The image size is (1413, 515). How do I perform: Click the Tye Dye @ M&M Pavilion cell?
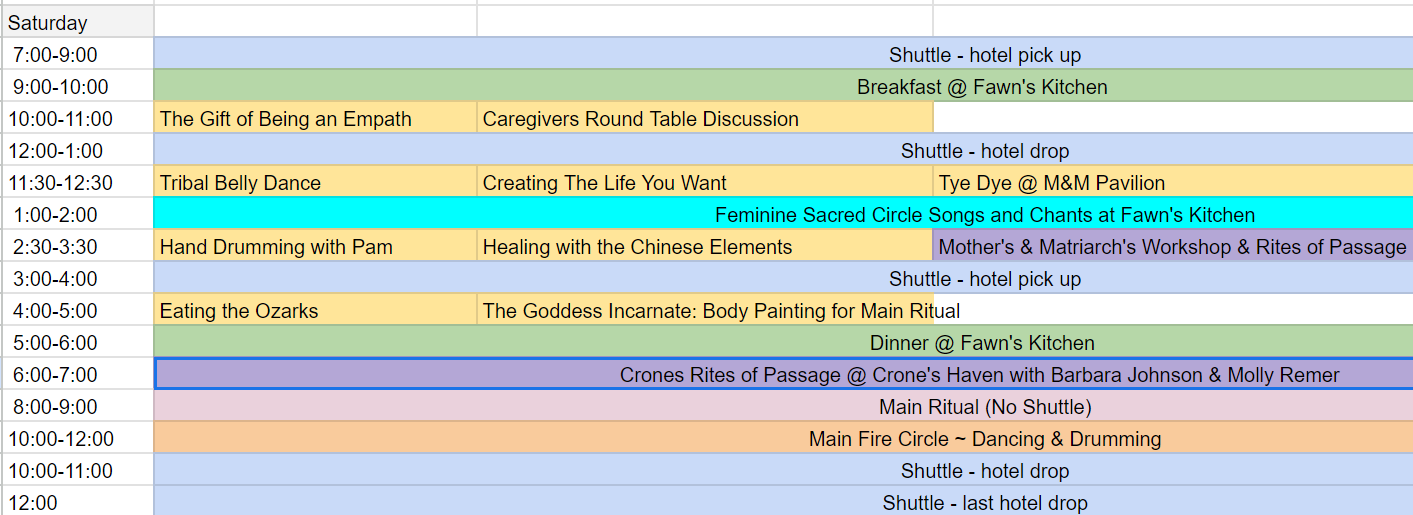coord(1173,182)
